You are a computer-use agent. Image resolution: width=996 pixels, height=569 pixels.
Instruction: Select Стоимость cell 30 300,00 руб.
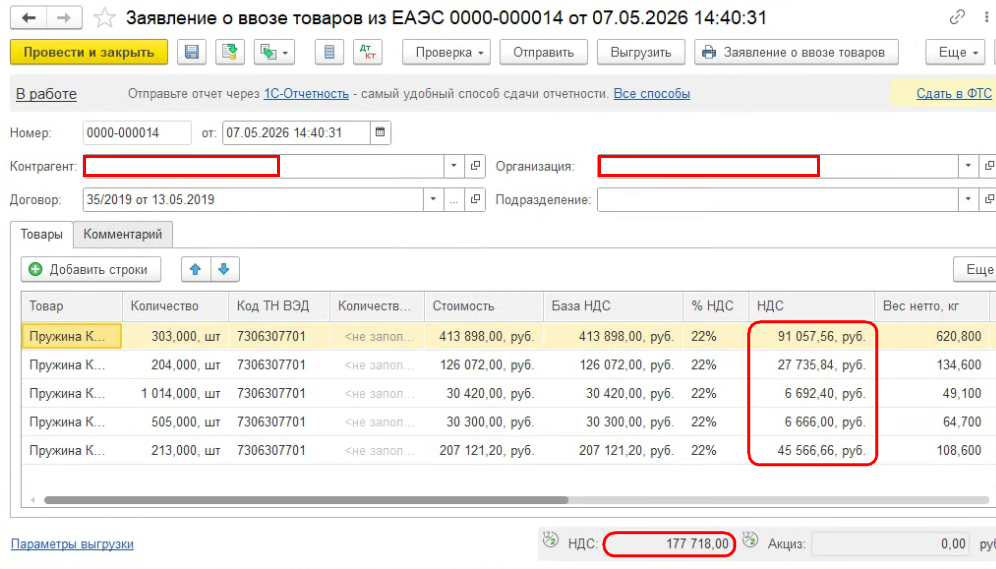(x=483, y=422)
